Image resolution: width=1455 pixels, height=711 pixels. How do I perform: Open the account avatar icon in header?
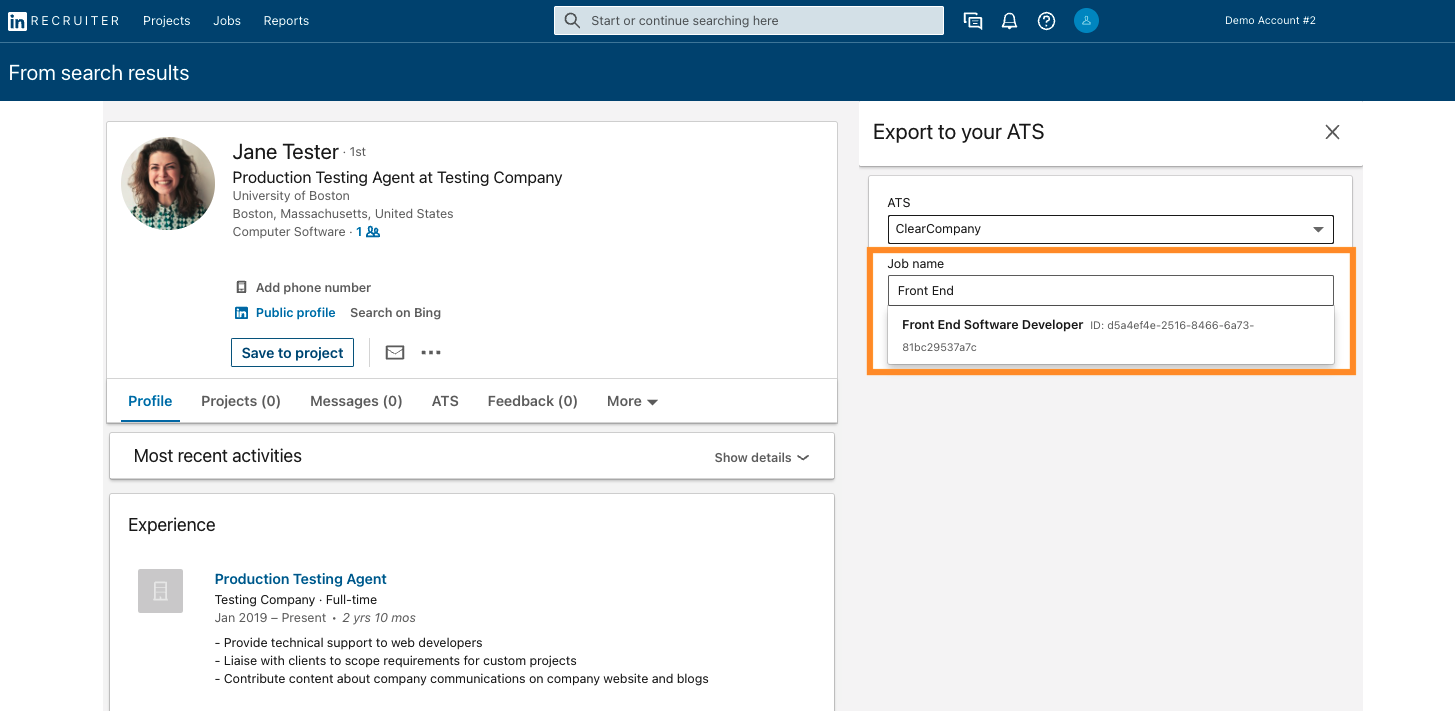(x=1086, y=20)
